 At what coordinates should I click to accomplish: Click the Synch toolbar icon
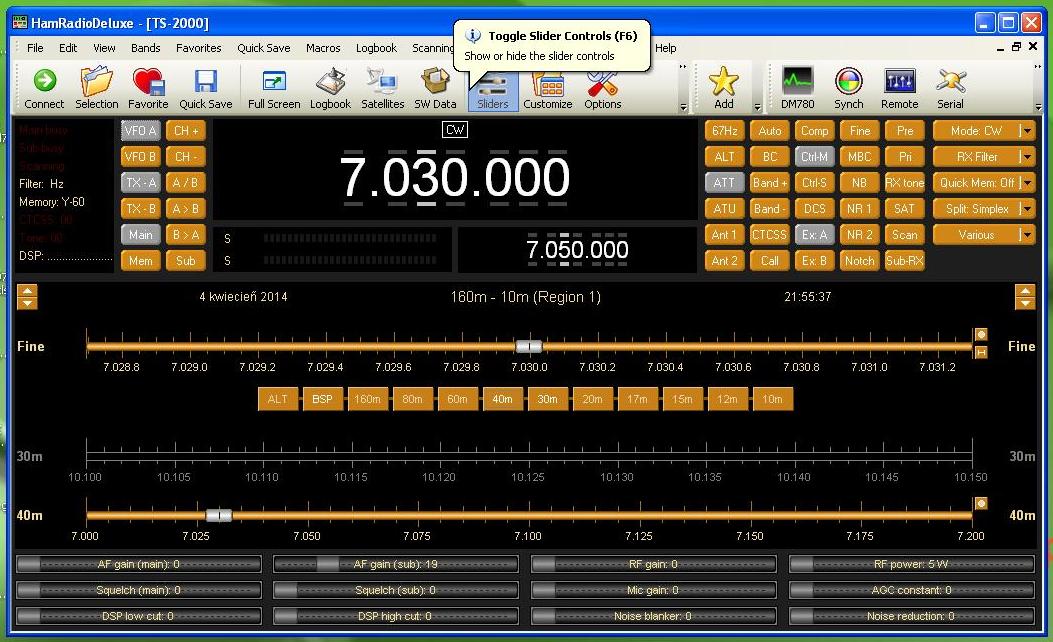[848, 86]
